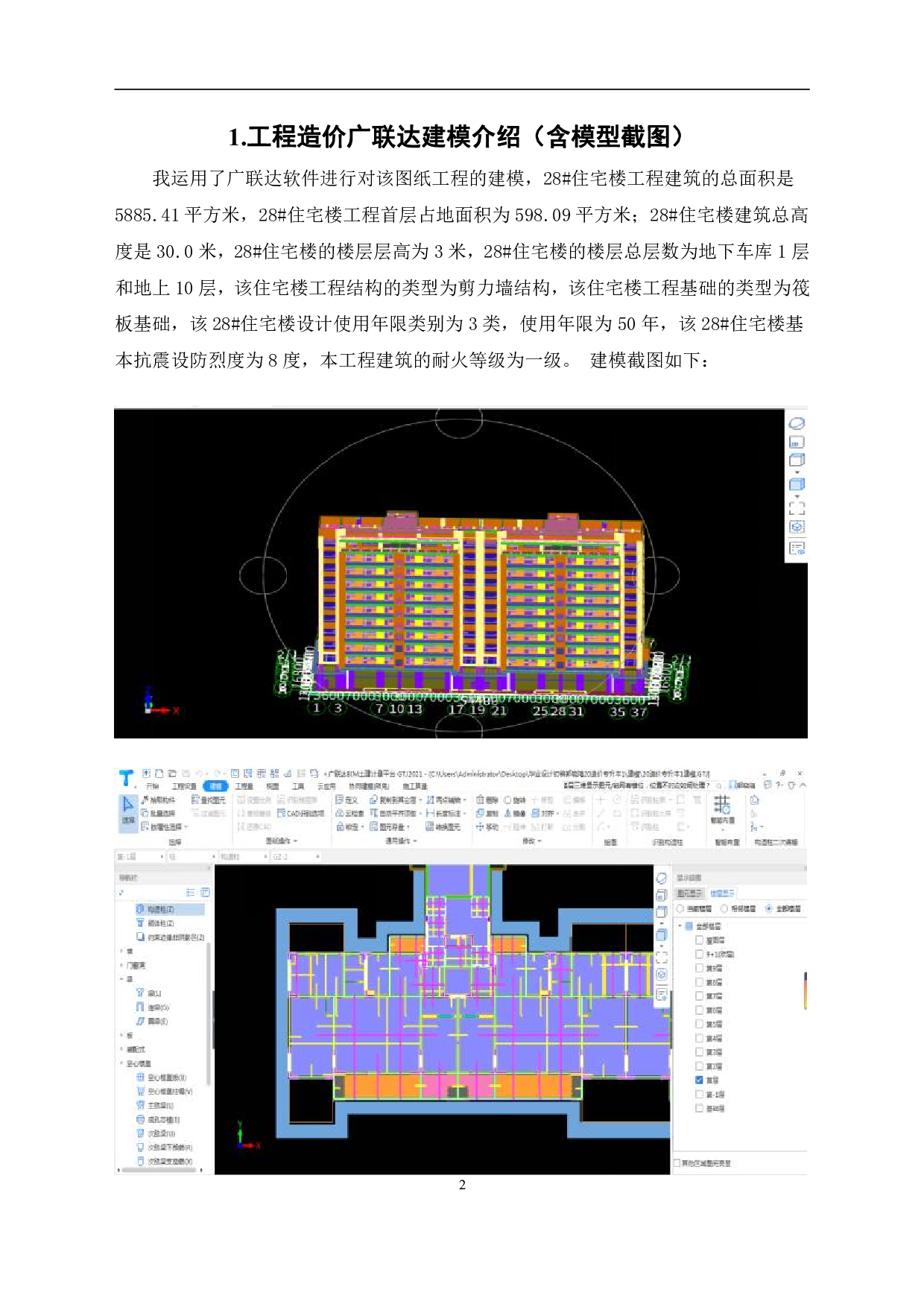Click the orbit icon atop lower viewport toolbar
The height and width of the screenshot is (1307, 924).
(x=661, y=879)
